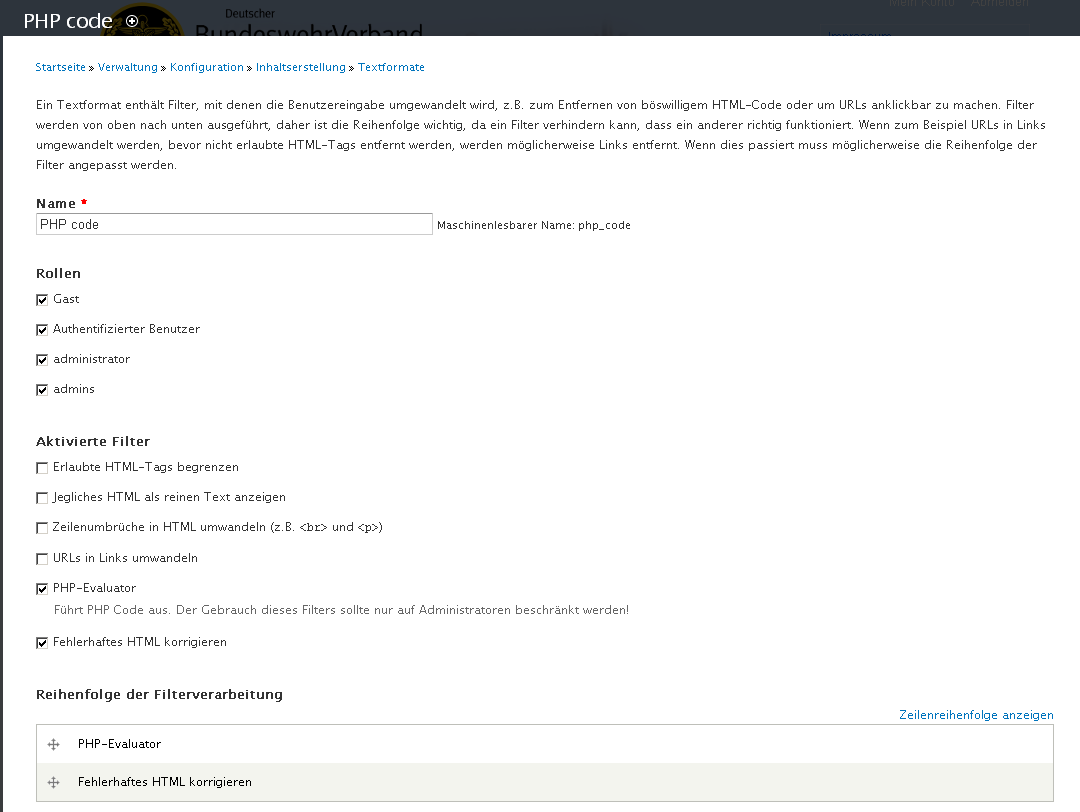
Task: Enable URLs in Links umwandeln filter
Action: (42, 558)
